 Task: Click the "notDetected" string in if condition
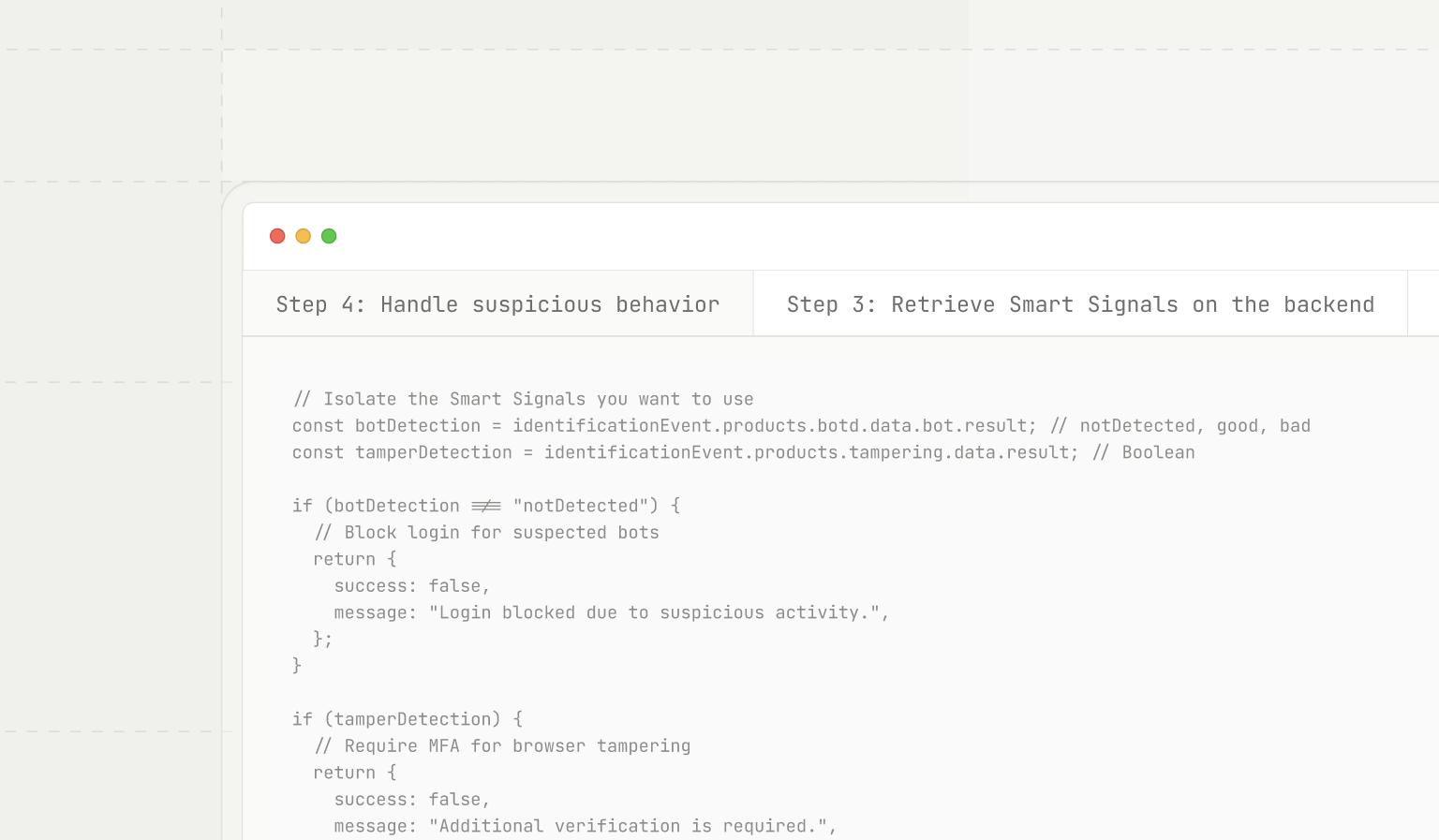[x=580, y=506]
